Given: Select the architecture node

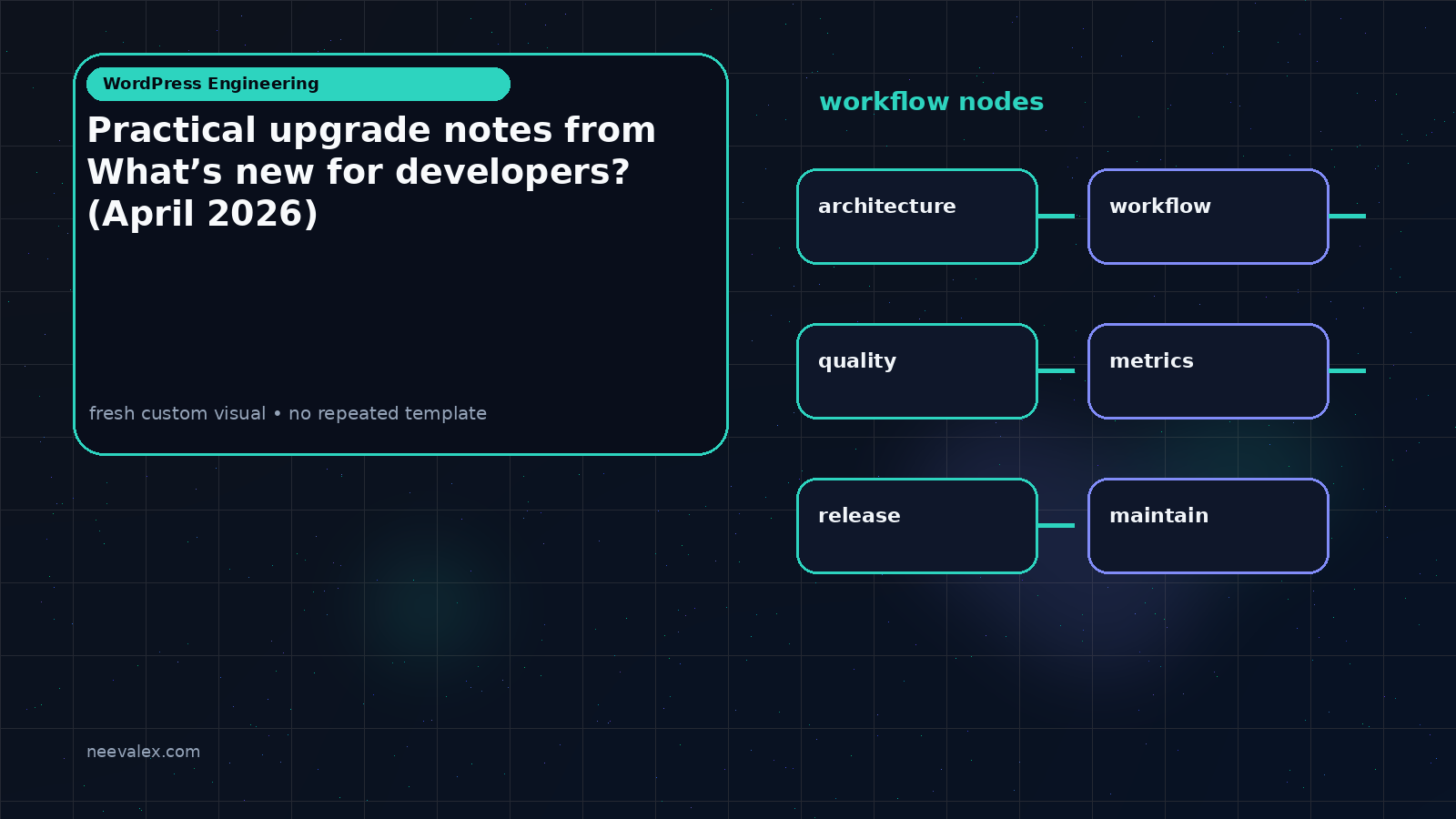Looking at the screenshot, I should (917, 217).
